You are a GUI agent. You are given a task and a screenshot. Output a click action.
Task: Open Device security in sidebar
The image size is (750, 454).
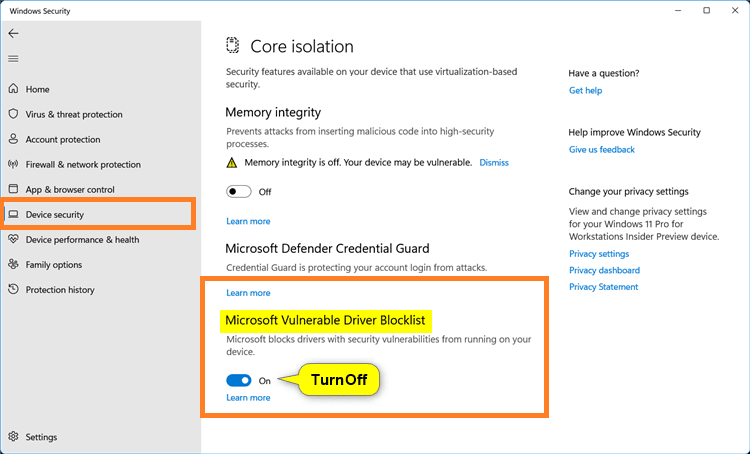[x=55, y=214]
